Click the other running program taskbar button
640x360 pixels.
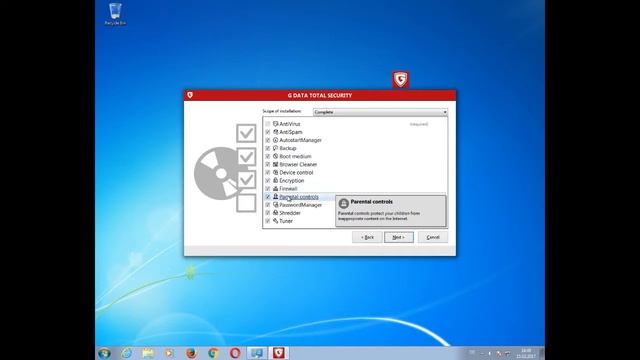[257, 353]
